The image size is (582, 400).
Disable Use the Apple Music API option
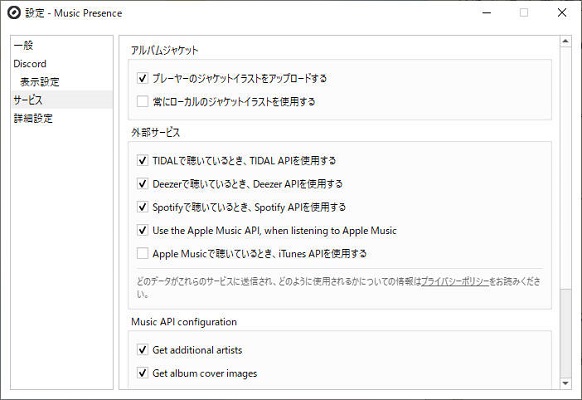[x=143, y=230]
